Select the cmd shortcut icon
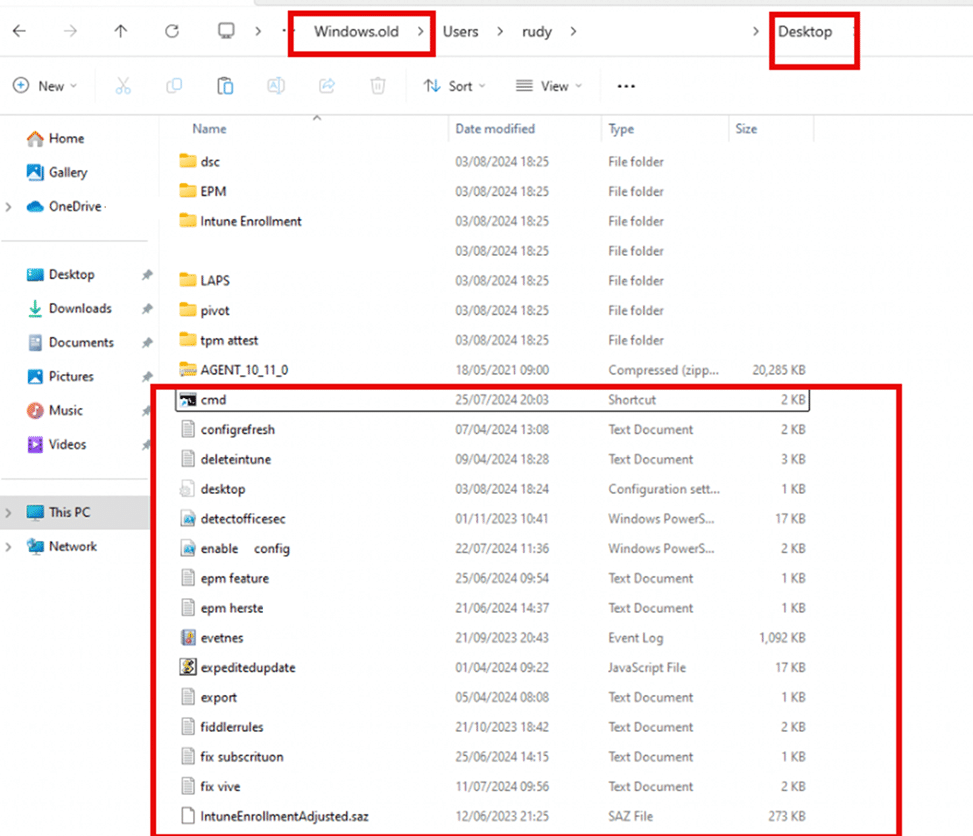This screenshot has height=836, width=973. point(187,400)
